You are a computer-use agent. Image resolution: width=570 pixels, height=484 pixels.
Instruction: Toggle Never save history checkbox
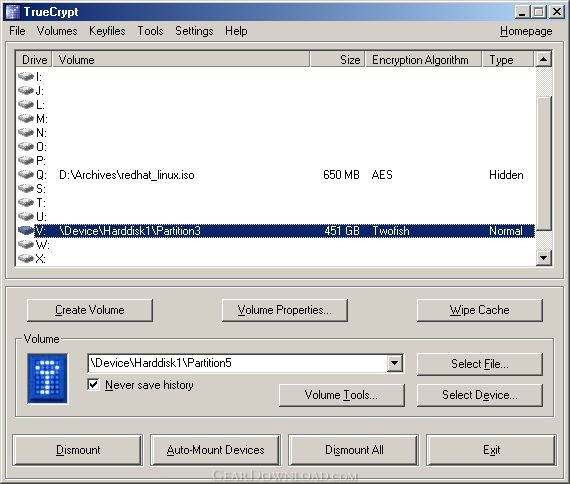[x=93, y=384]
